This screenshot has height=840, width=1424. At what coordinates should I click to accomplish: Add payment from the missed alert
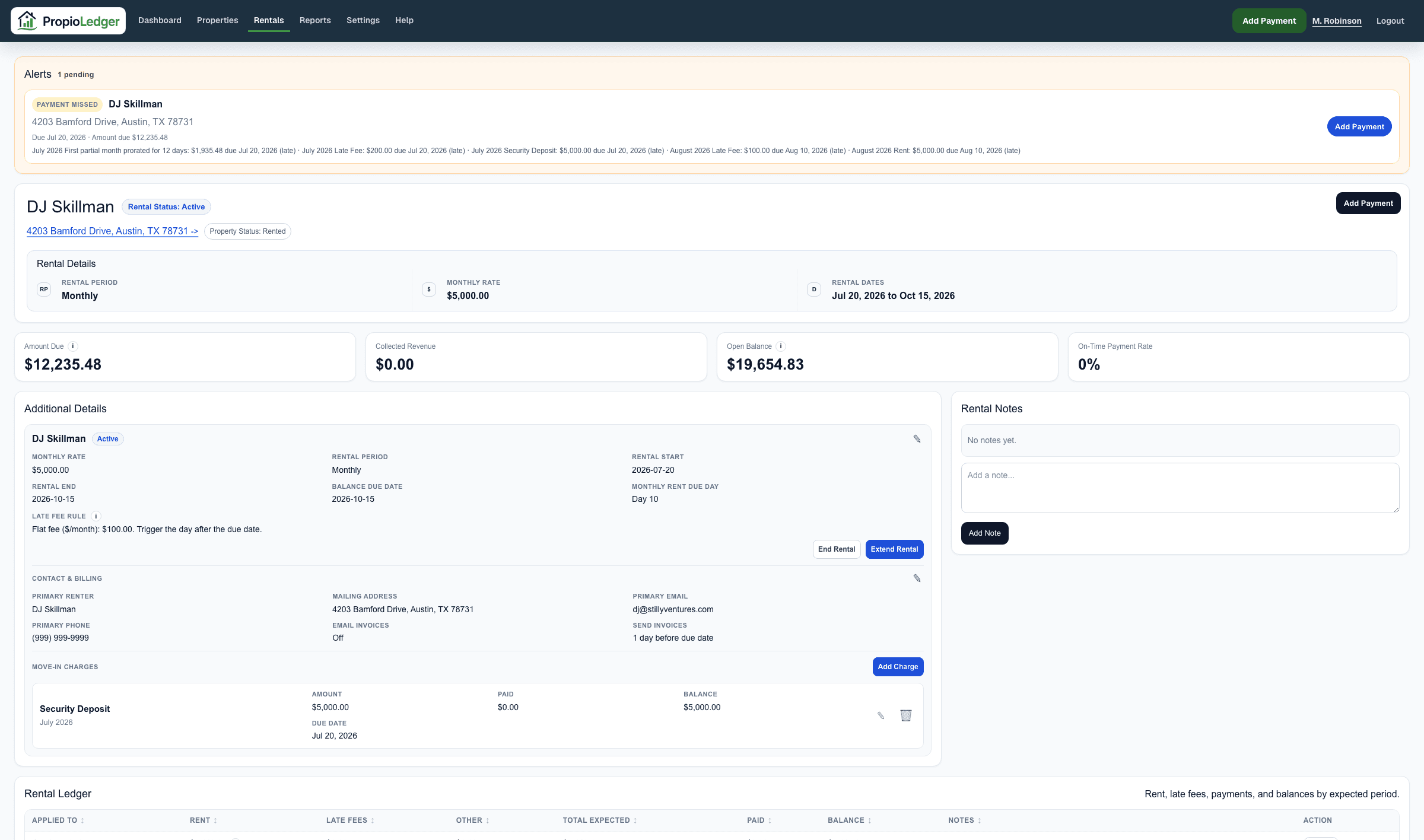point(1359,126)
